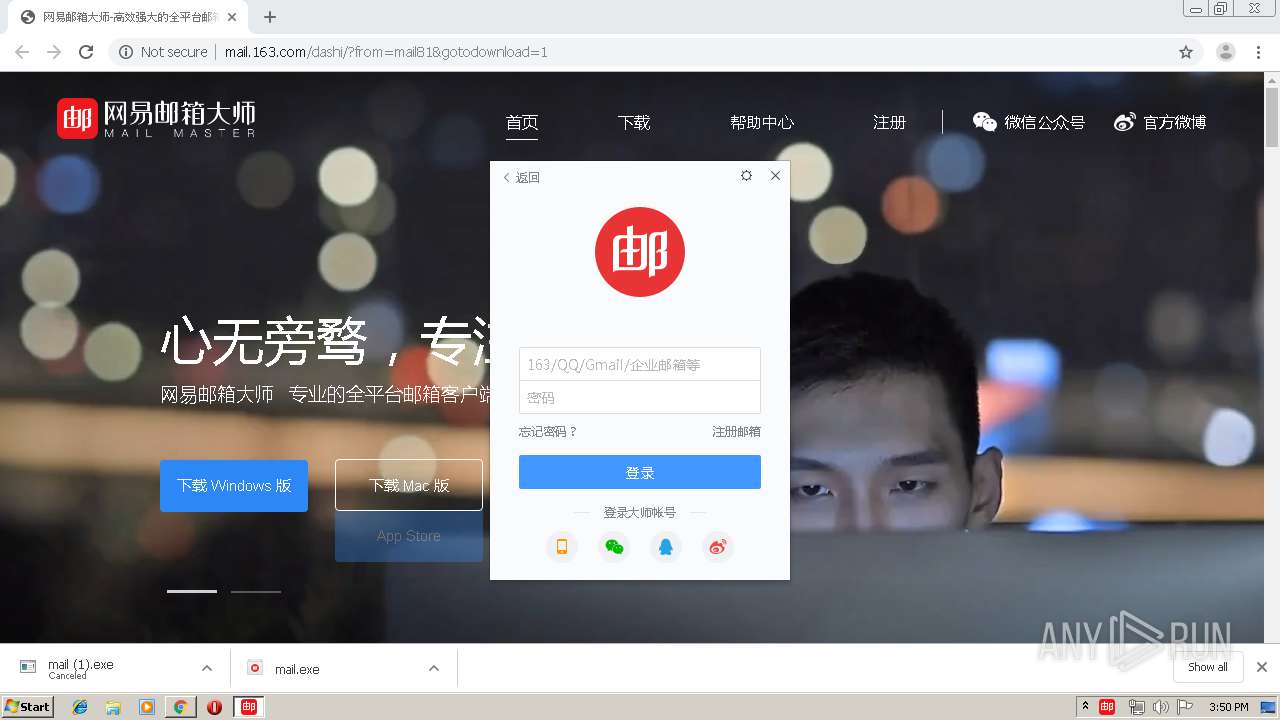Click 下载 Windows 版 button
The image size is (1280, 720).
234,486
